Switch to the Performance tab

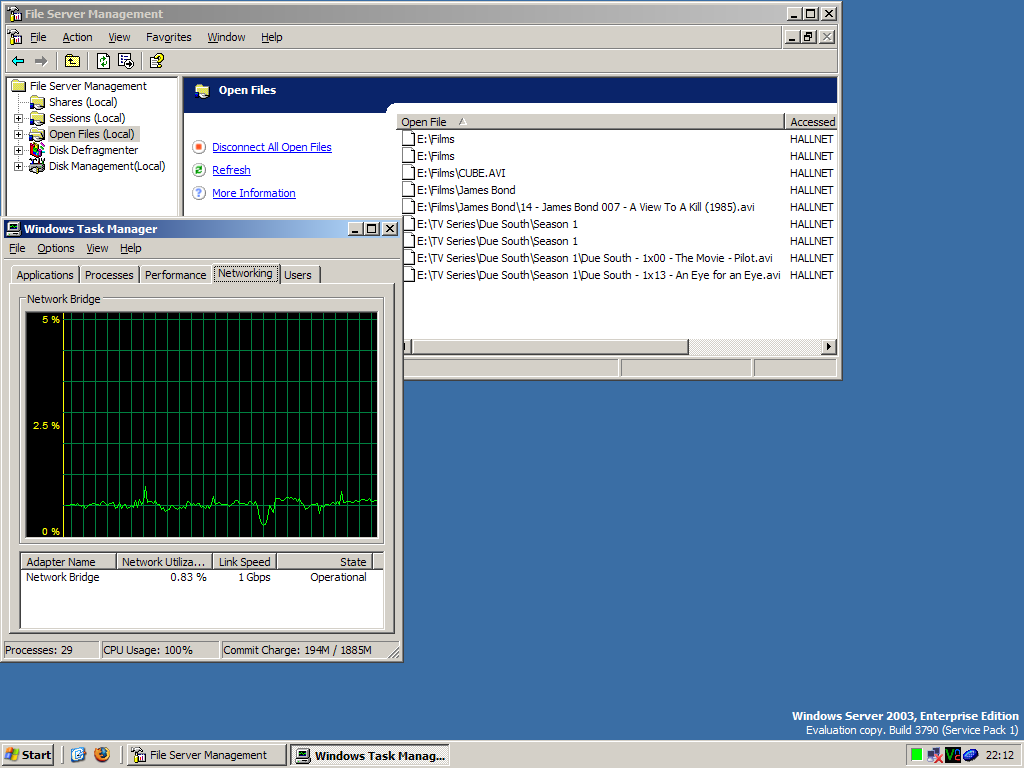point(175,275)
